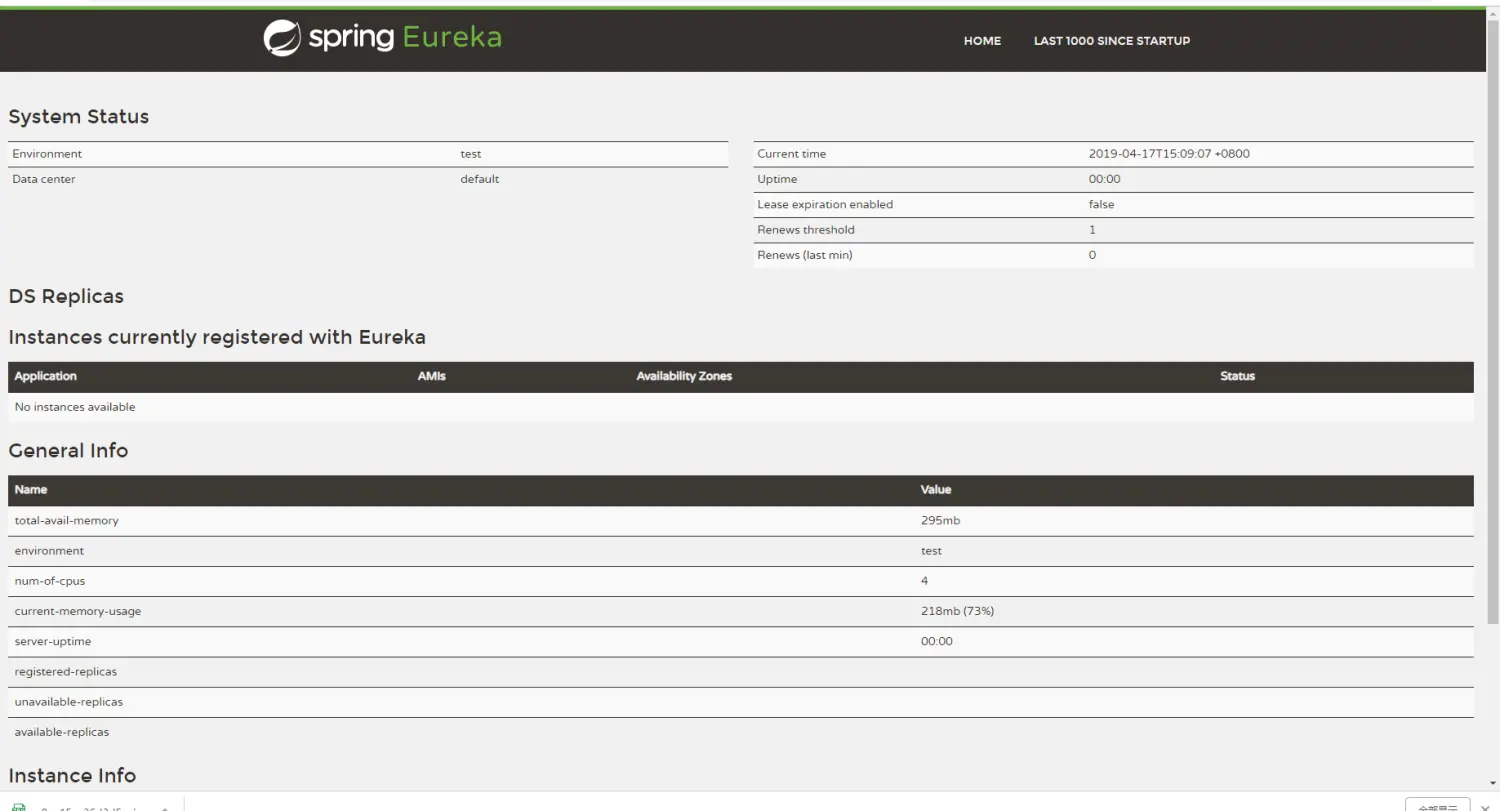Click the General Info heading
Viewport: 1500px width, 811px height.
[x=68, y=451]
